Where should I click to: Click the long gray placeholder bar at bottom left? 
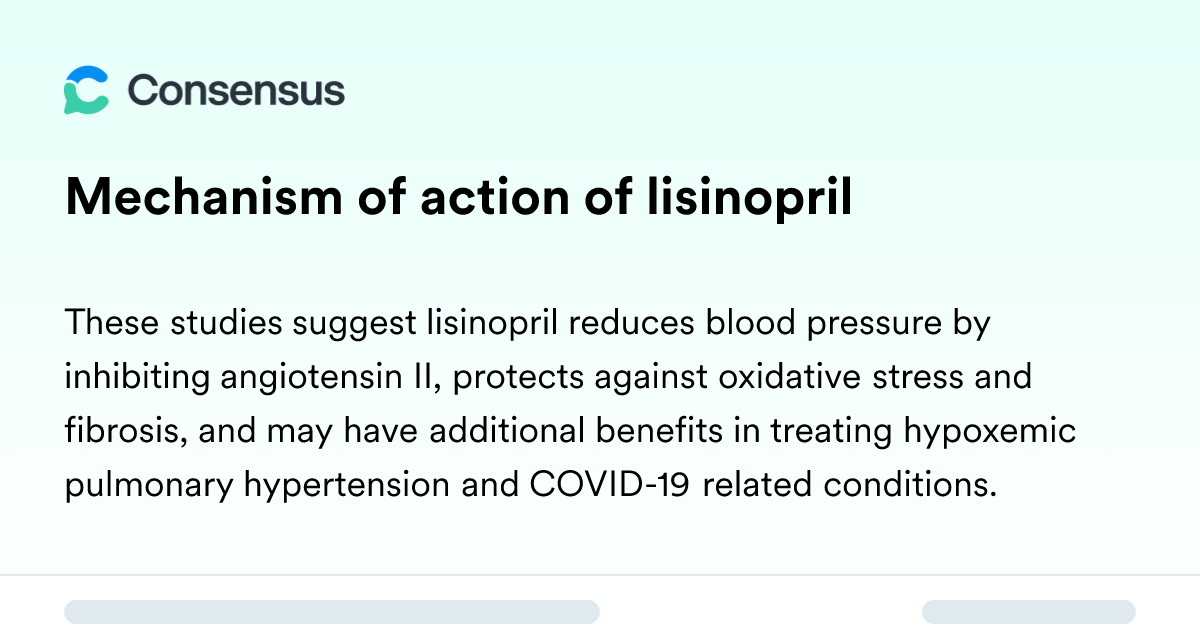point(332,612)
